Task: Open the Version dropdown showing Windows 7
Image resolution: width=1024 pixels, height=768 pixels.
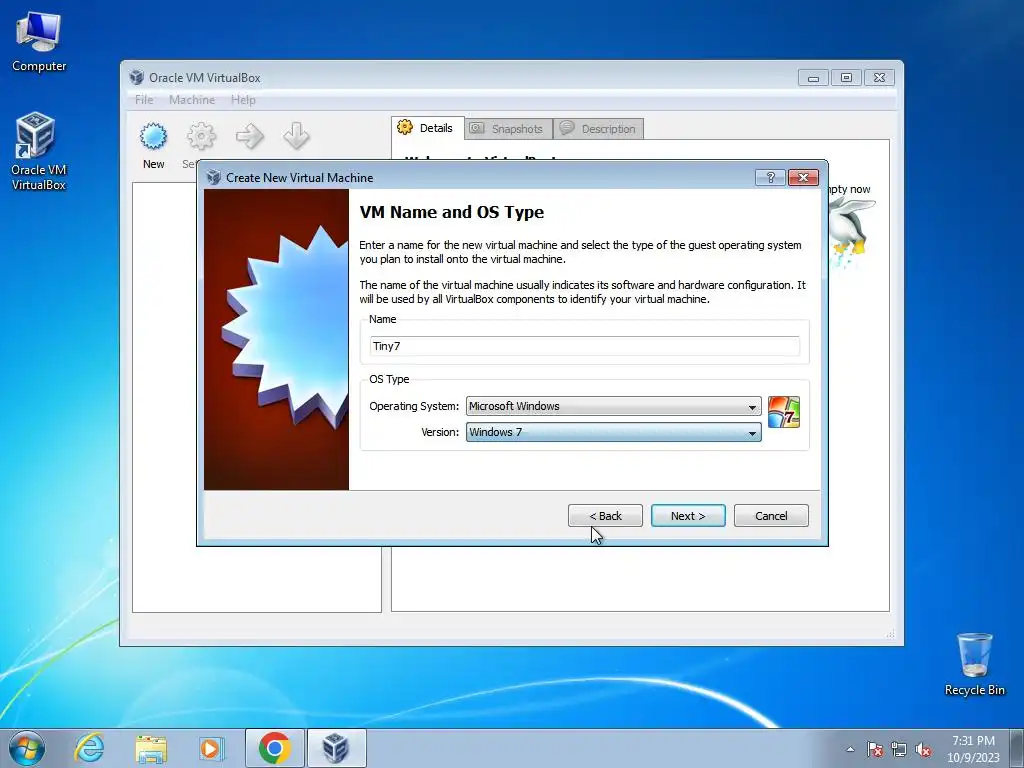Action: 613,432
